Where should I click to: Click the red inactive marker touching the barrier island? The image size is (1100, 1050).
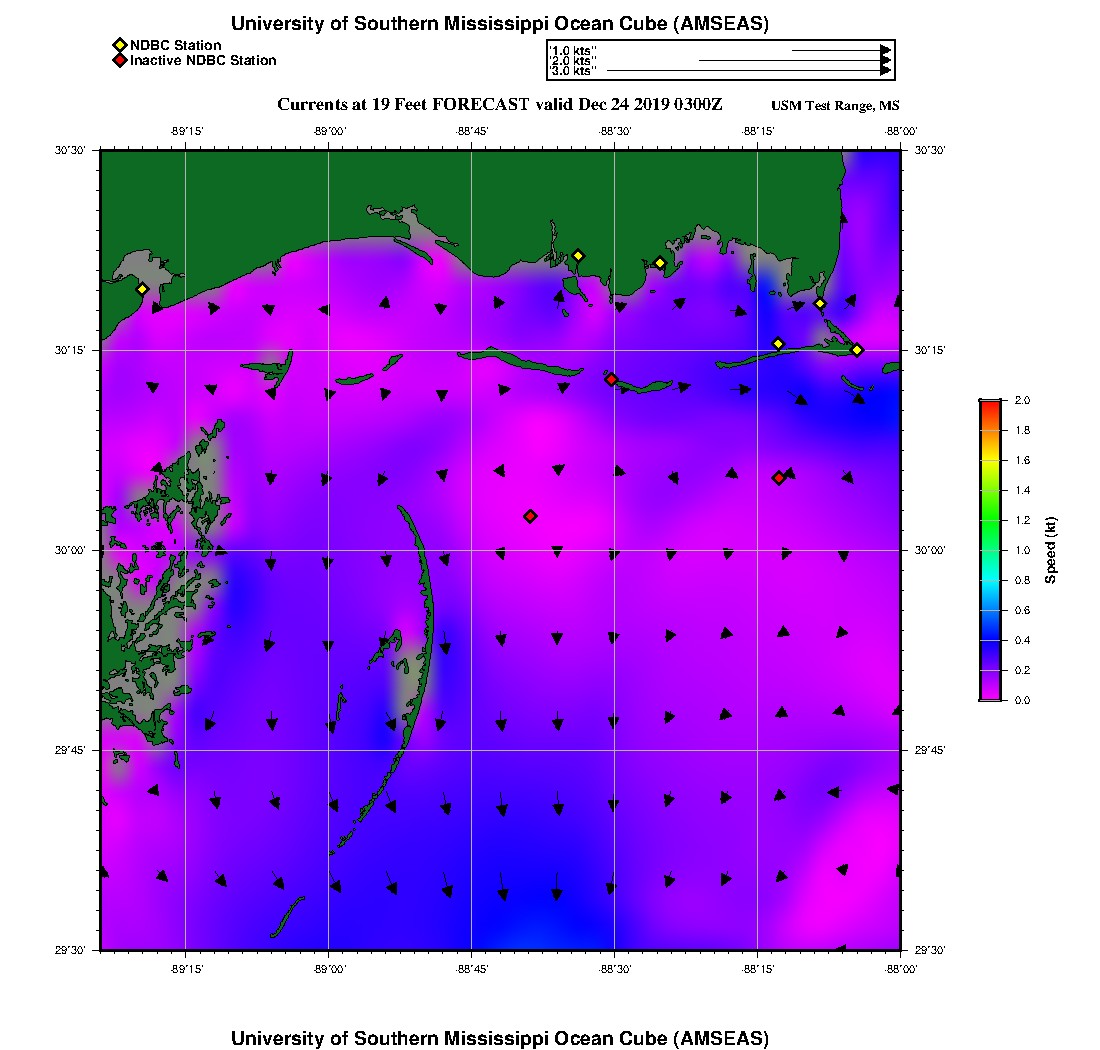point(611,379)
